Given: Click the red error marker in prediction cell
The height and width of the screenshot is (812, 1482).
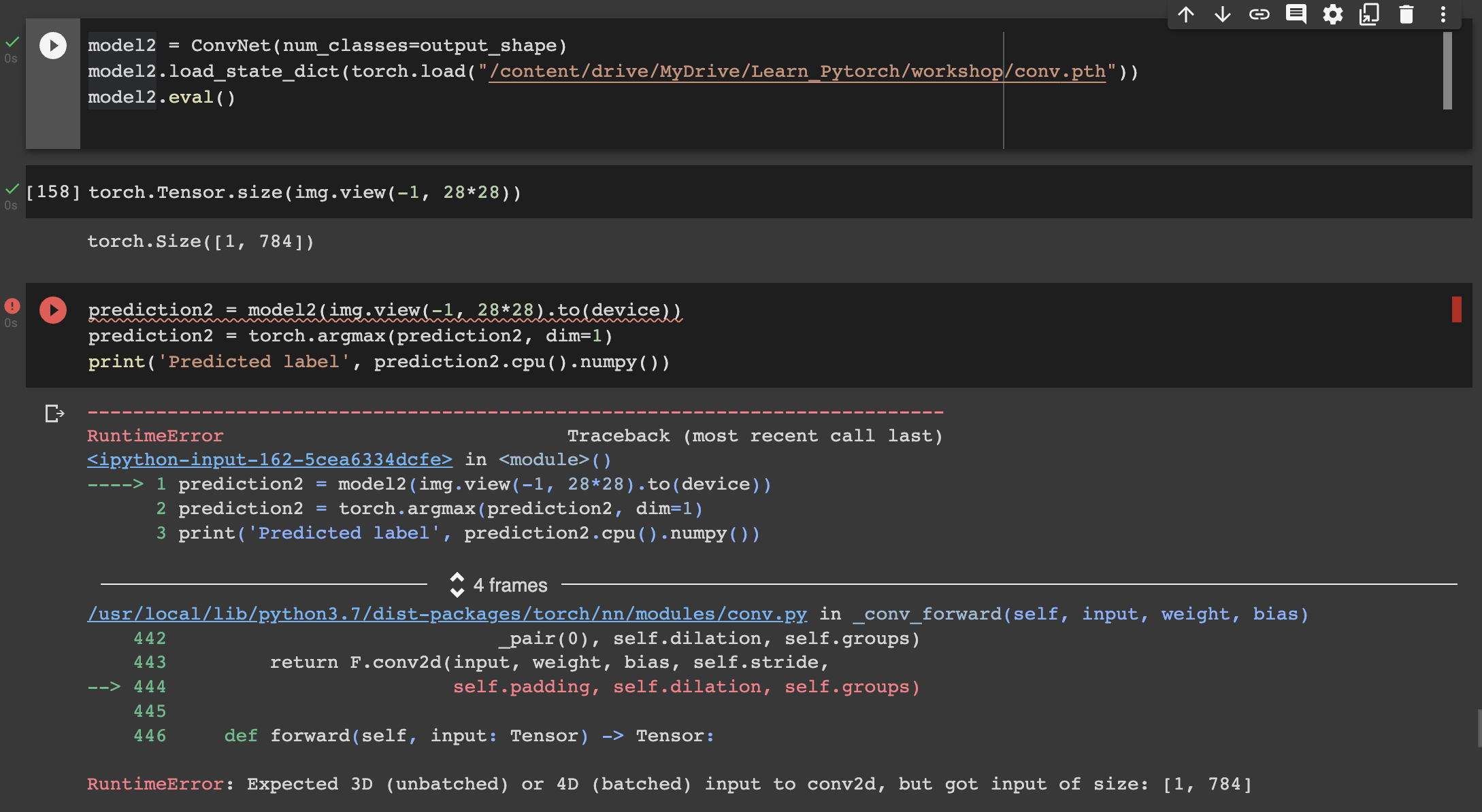Looking at the screenshot, I should pyautogui.click(x=1456, y=309).
